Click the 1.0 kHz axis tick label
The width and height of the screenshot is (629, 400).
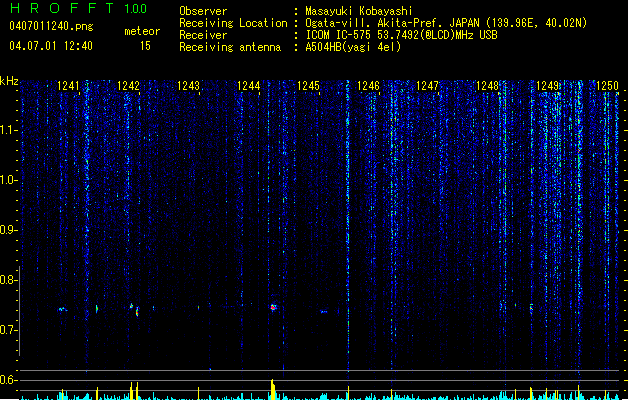coord(7,180)
